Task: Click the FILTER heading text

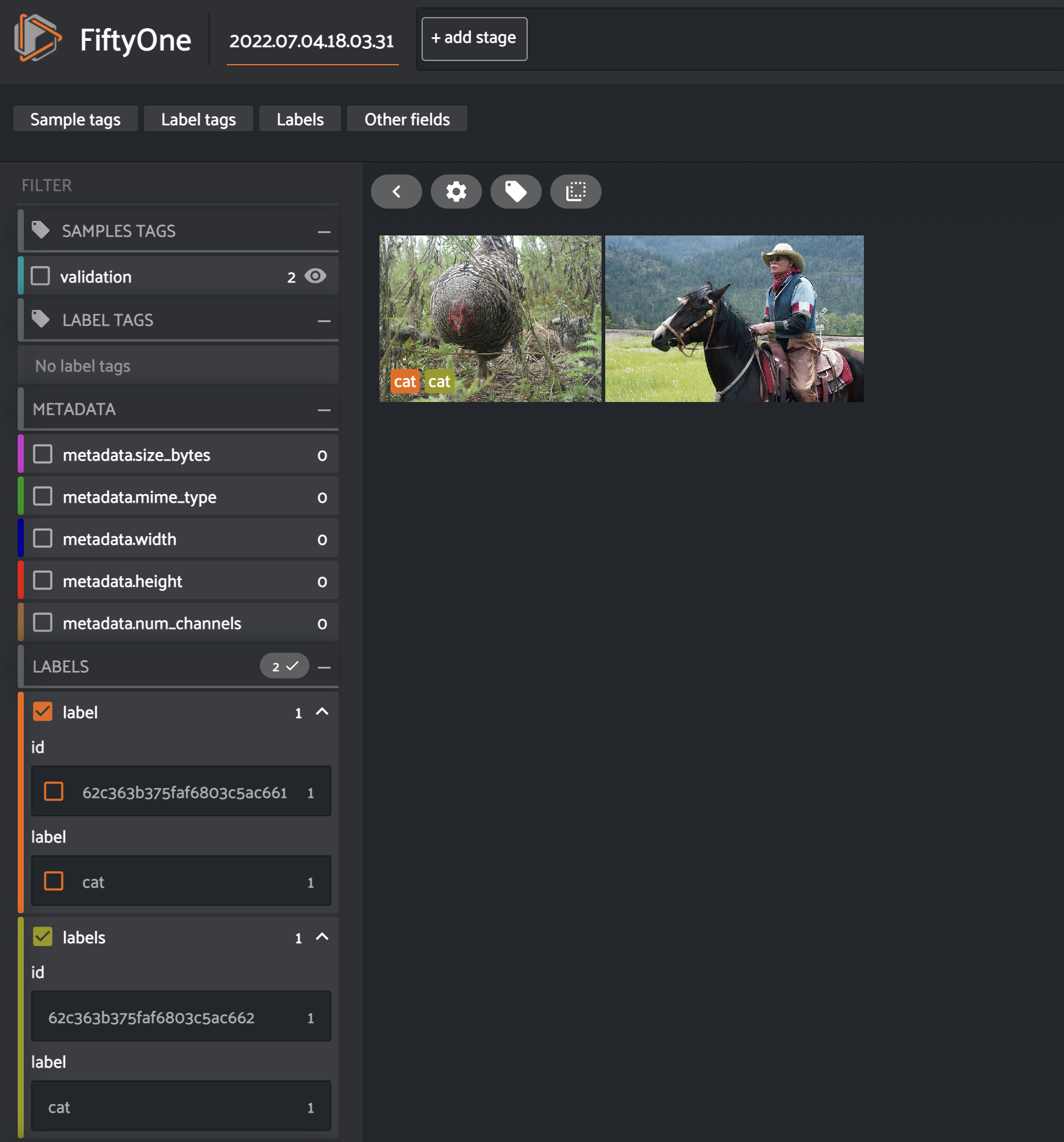Action: (47, 185)
